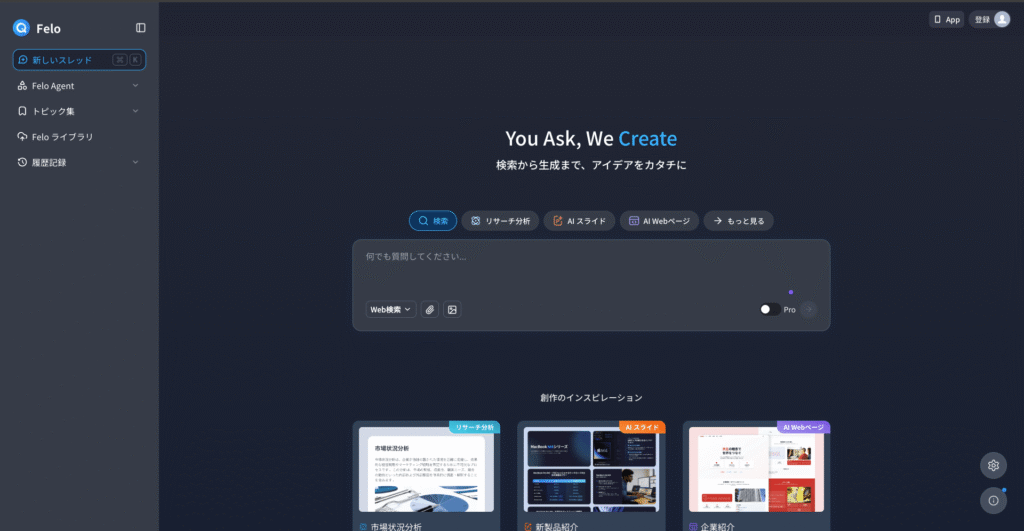This screenshot has width=1024, height=531.
Task: Click the info help icon
Action: (993, 500)
